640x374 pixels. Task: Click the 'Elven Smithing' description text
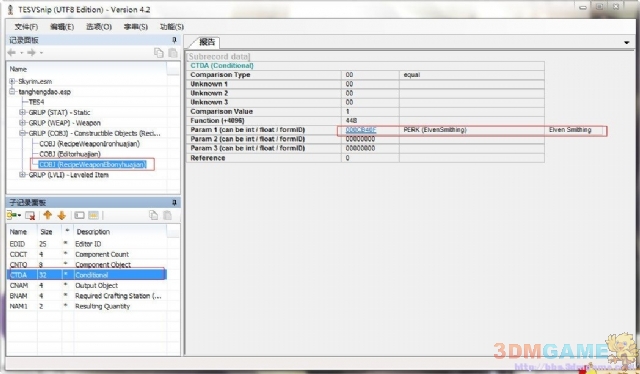pyautogui.click(x=570, y=130)
